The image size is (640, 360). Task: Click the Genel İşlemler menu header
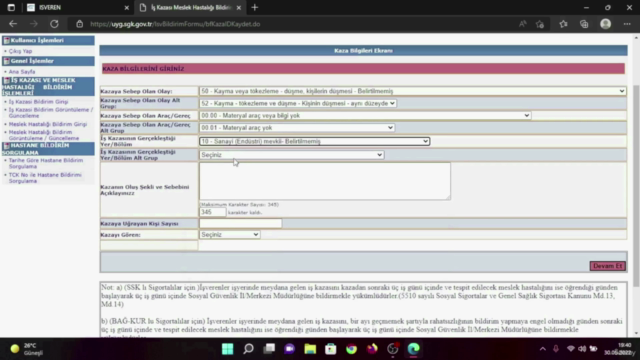(48, 61)
